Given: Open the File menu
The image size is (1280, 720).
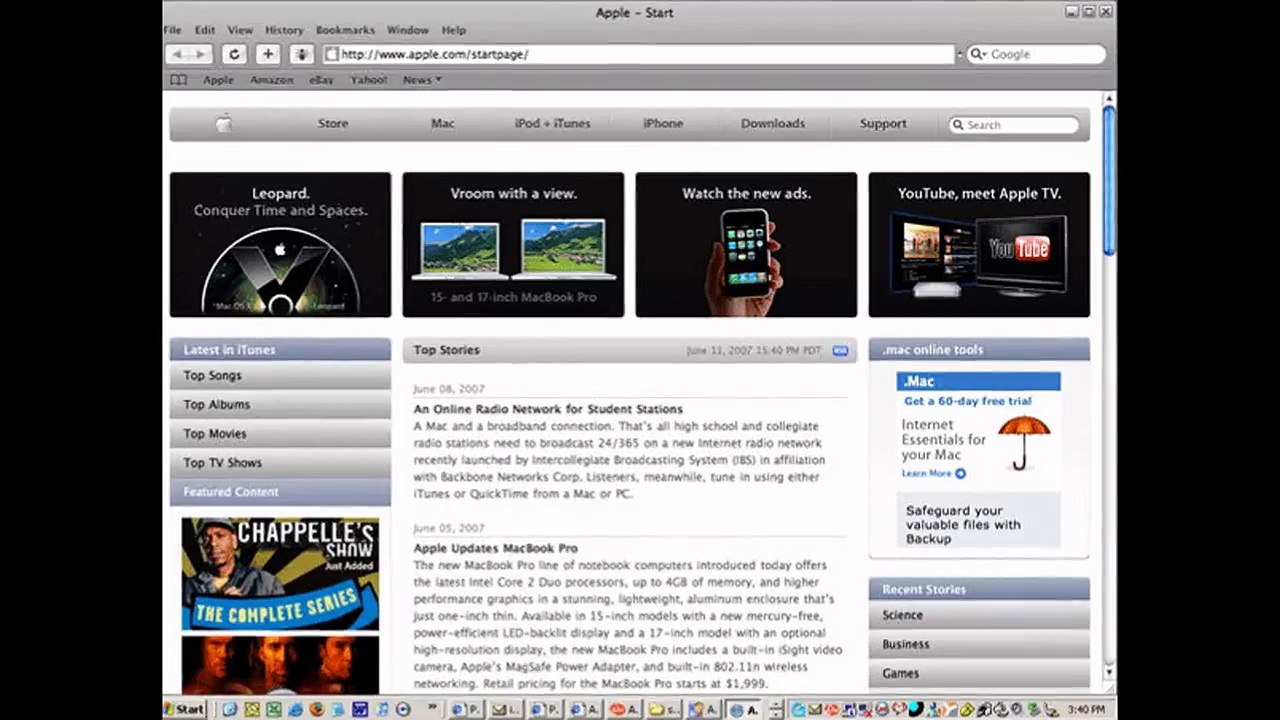Looking at the screenshot, I should (x=172, y=31).
